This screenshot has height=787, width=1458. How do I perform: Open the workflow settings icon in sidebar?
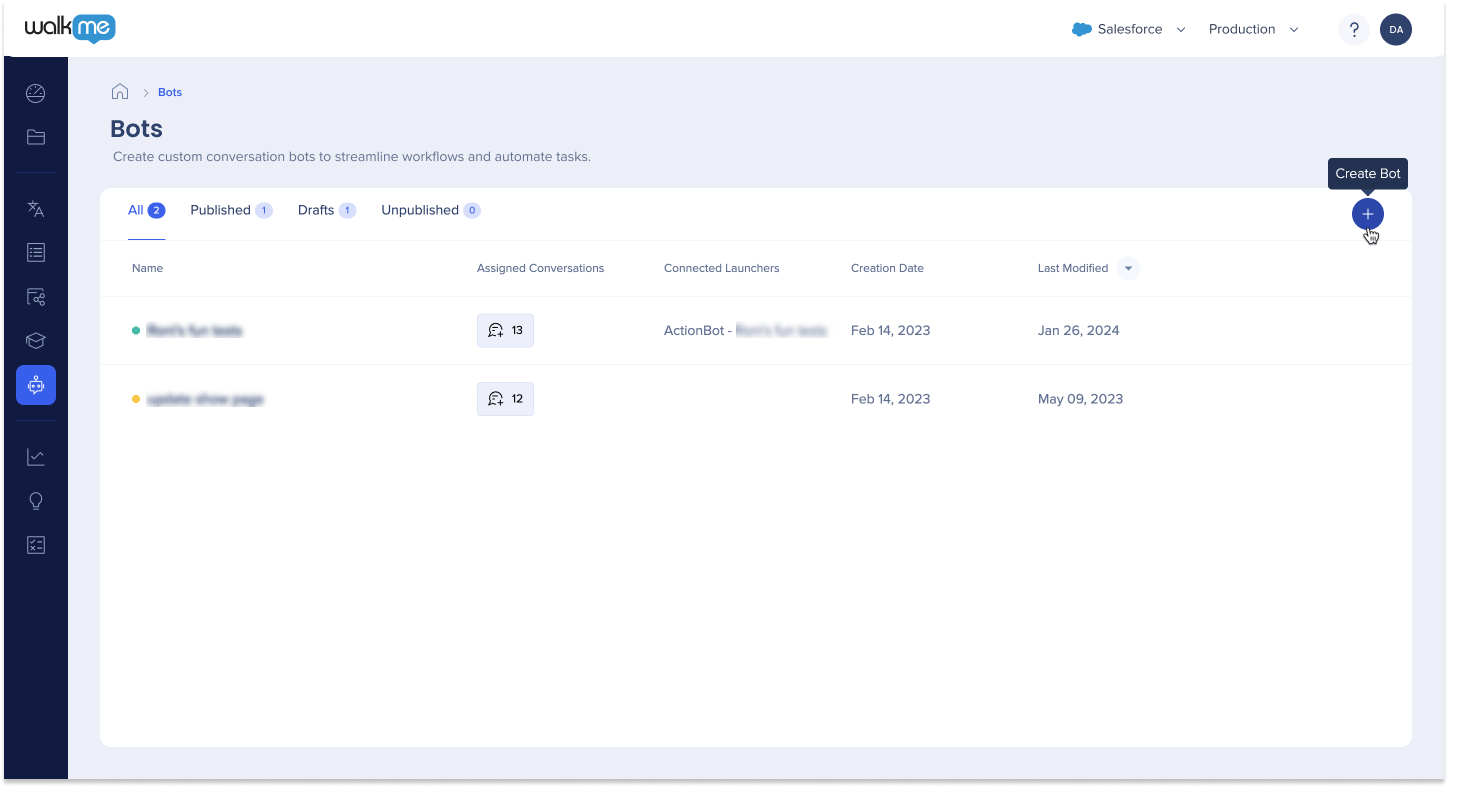pyautogui.click(x=36, y=297)
